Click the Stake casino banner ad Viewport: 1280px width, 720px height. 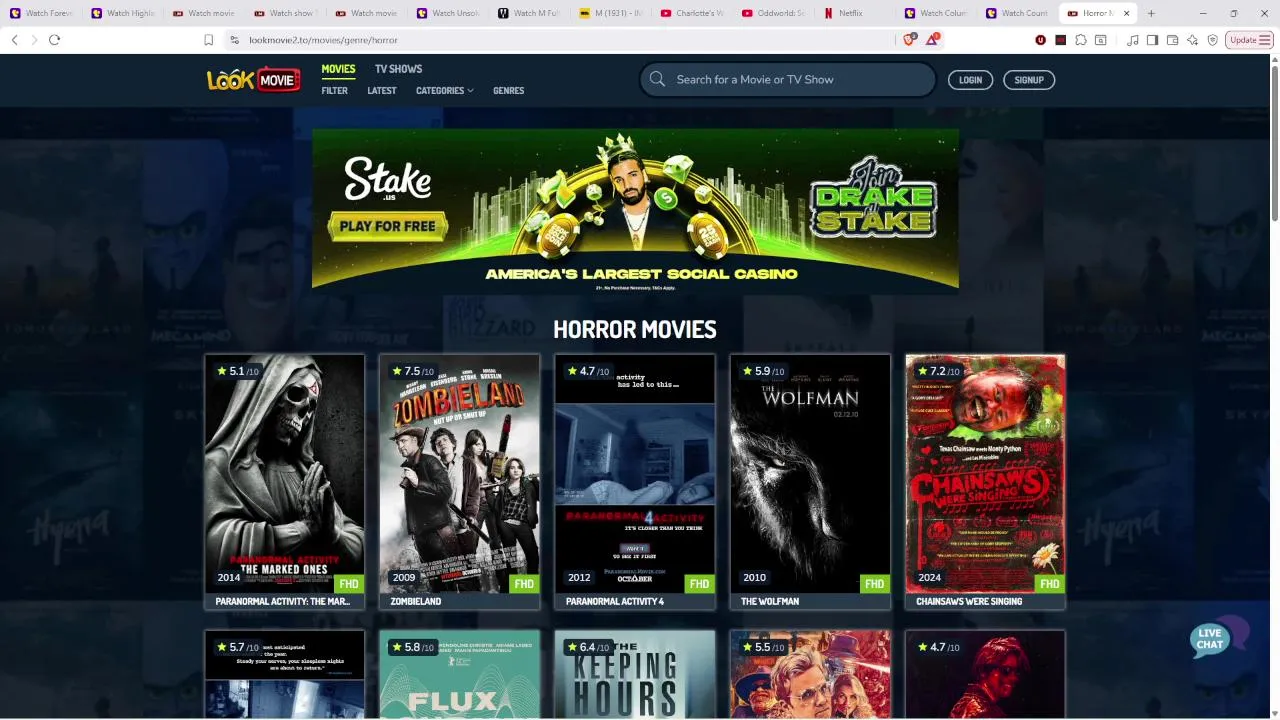pyautogui.click(x=635, y=209)
